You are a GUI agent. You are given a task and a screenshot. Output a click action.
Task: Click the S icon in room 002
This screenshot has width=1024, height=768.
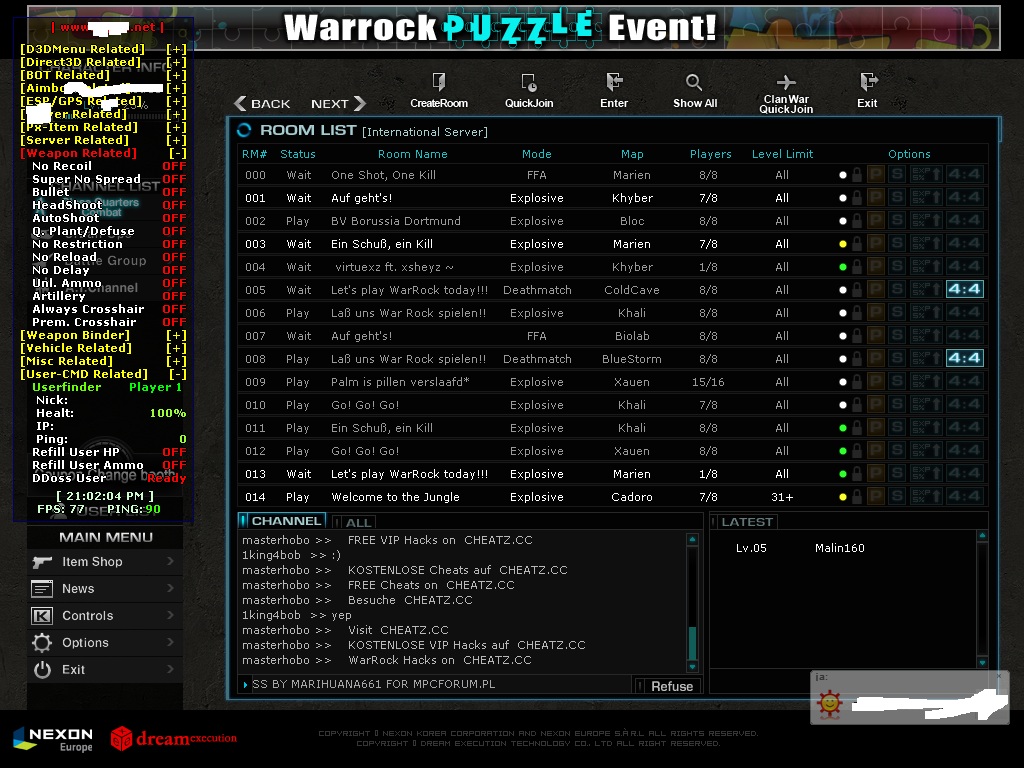pyautogui.click(x=898, y=221)
